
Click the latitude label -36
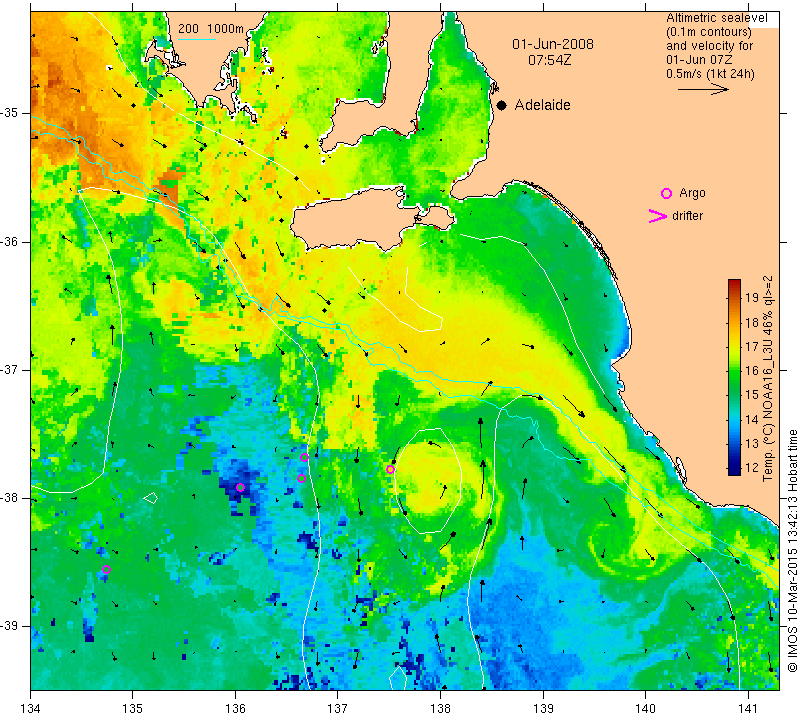tap(10, 241)
